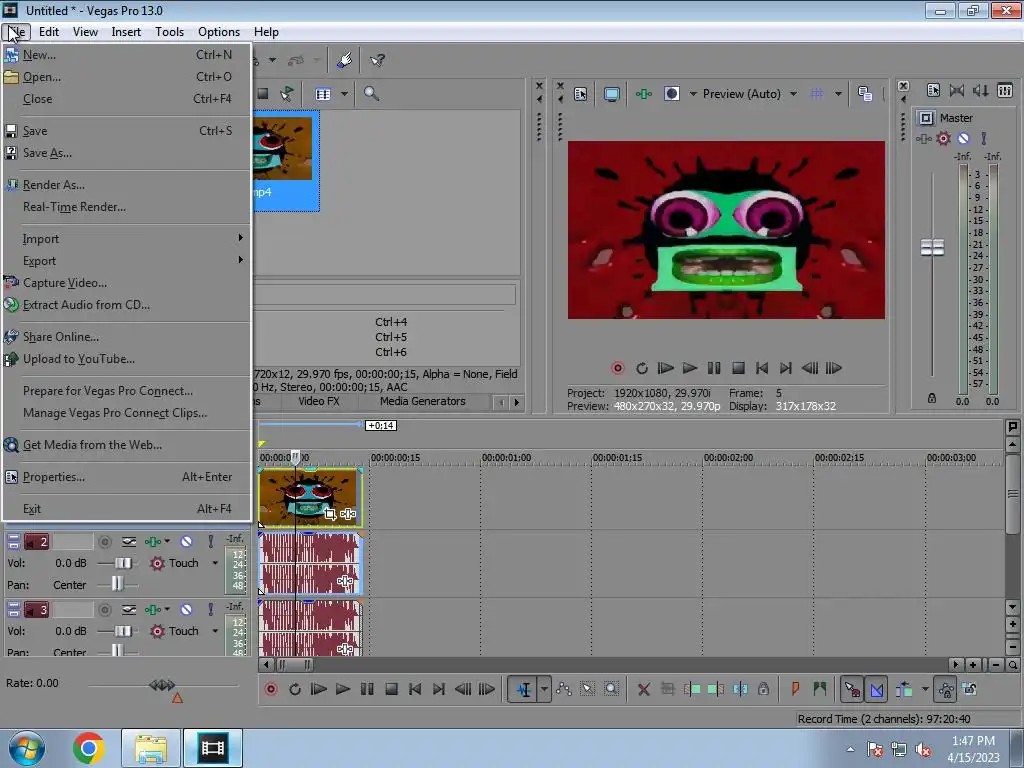Stop playback in the preview window
Screen dimensions: 1024x768
pos(738,368)
